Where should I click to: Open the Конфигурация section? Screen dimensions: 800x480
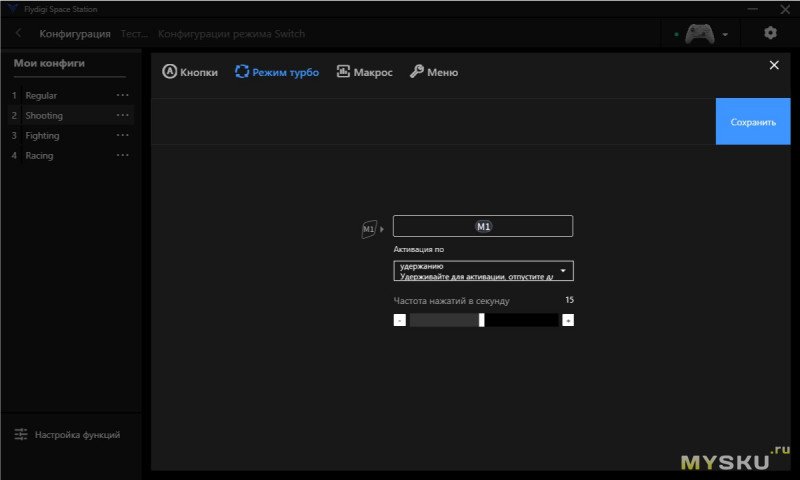tap(75, 34)
